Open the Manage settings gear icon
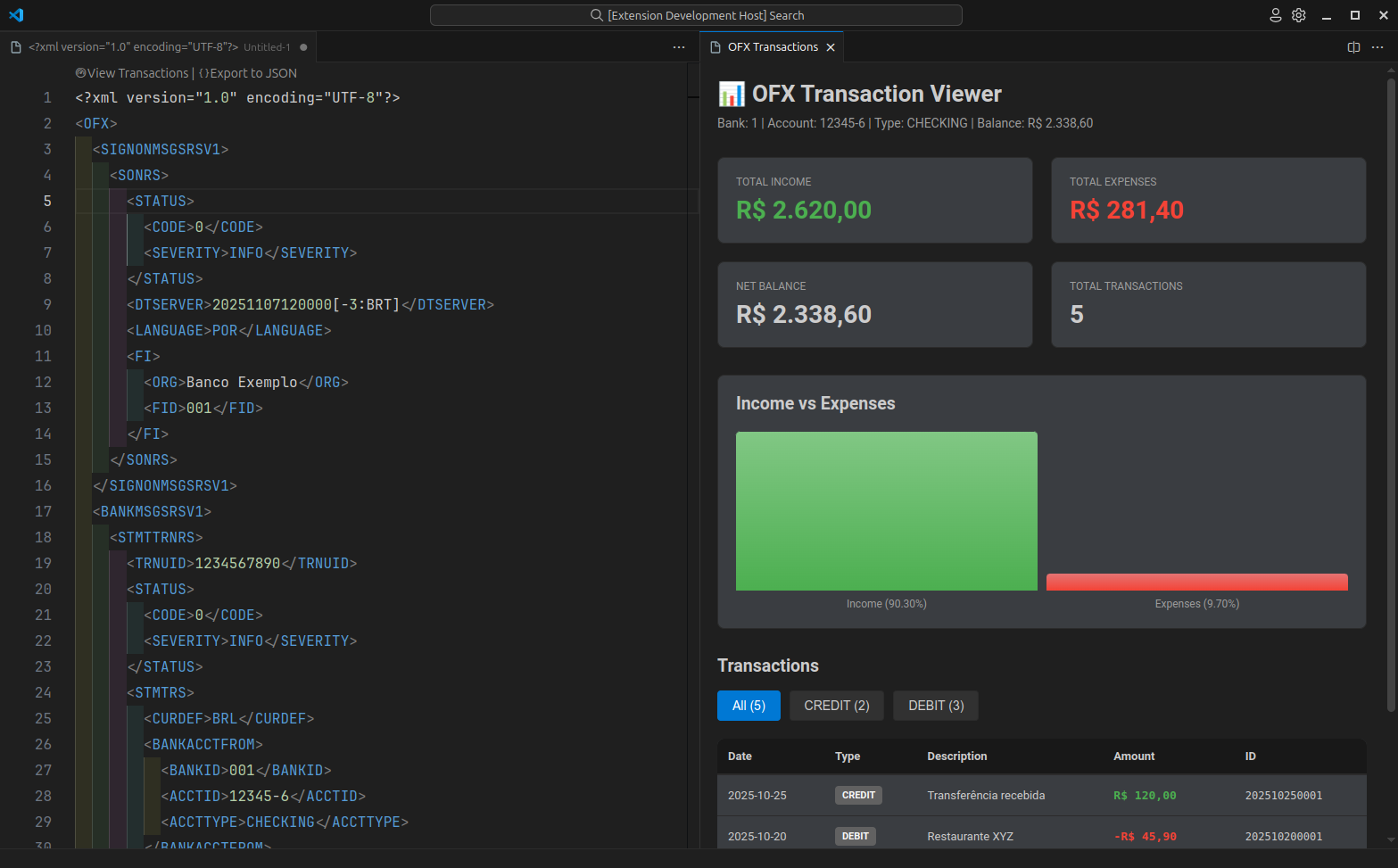Viewport: 1398px width, 868px height. 1299,15
